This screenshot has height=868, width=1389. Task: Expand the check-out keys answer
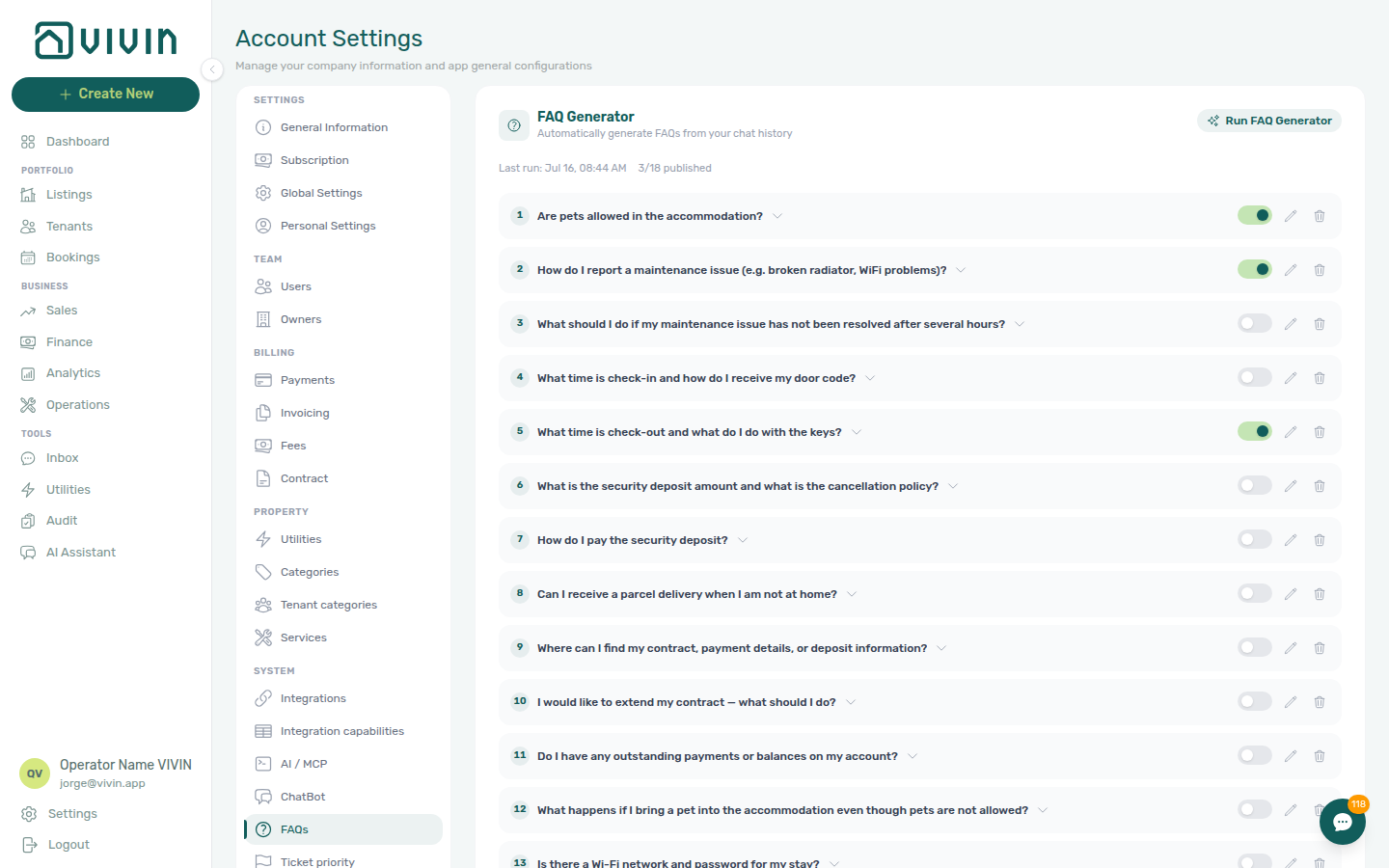857,432
